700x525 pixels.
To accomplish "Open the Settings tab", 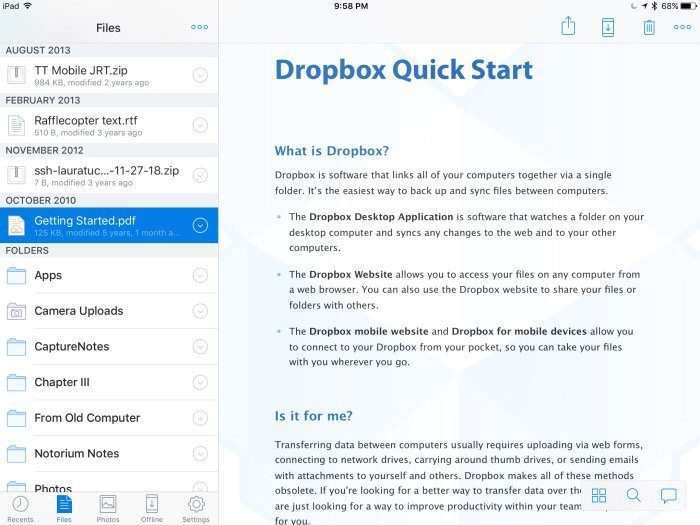I will pyautogui.click(x=196, y=509).
